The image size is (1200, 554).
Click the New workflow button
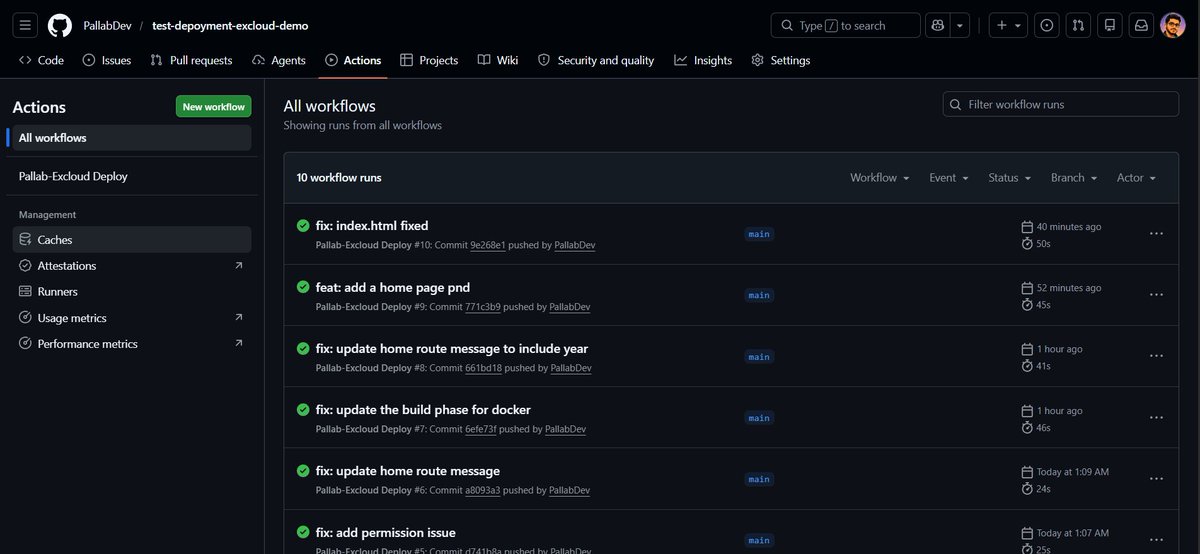pos(213,107)
